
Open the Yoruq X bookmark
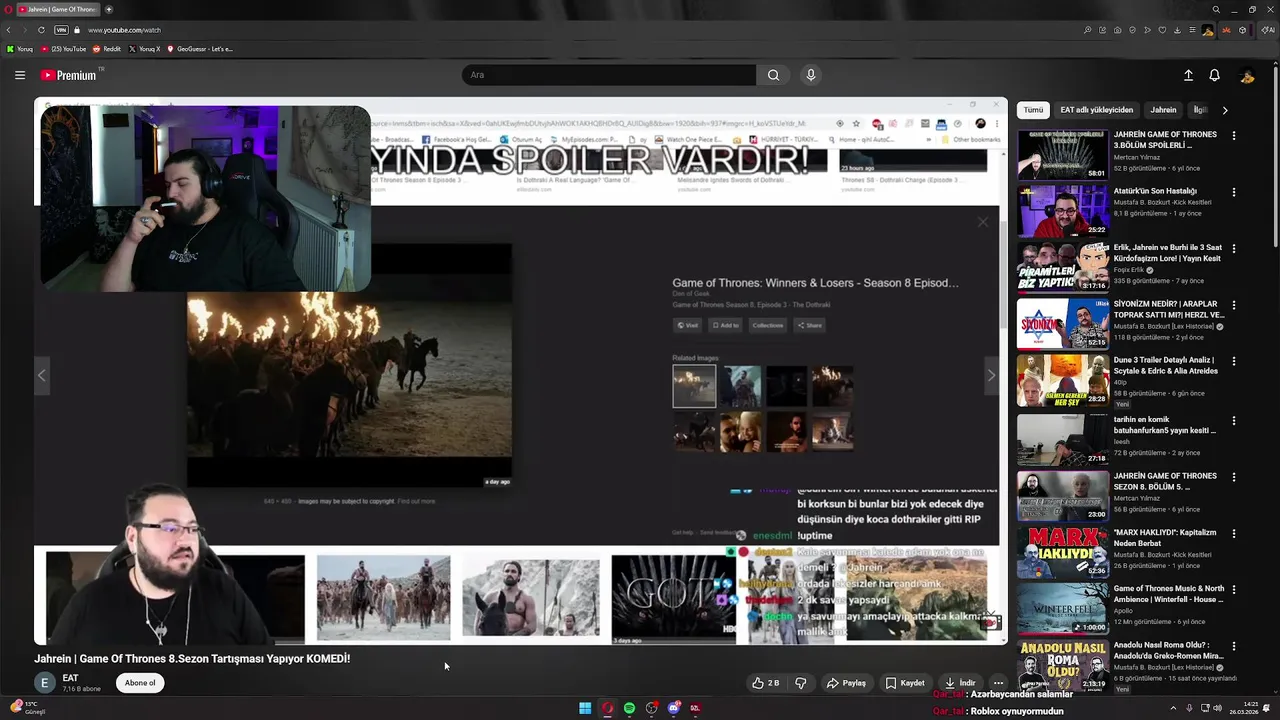click(145, 49)
